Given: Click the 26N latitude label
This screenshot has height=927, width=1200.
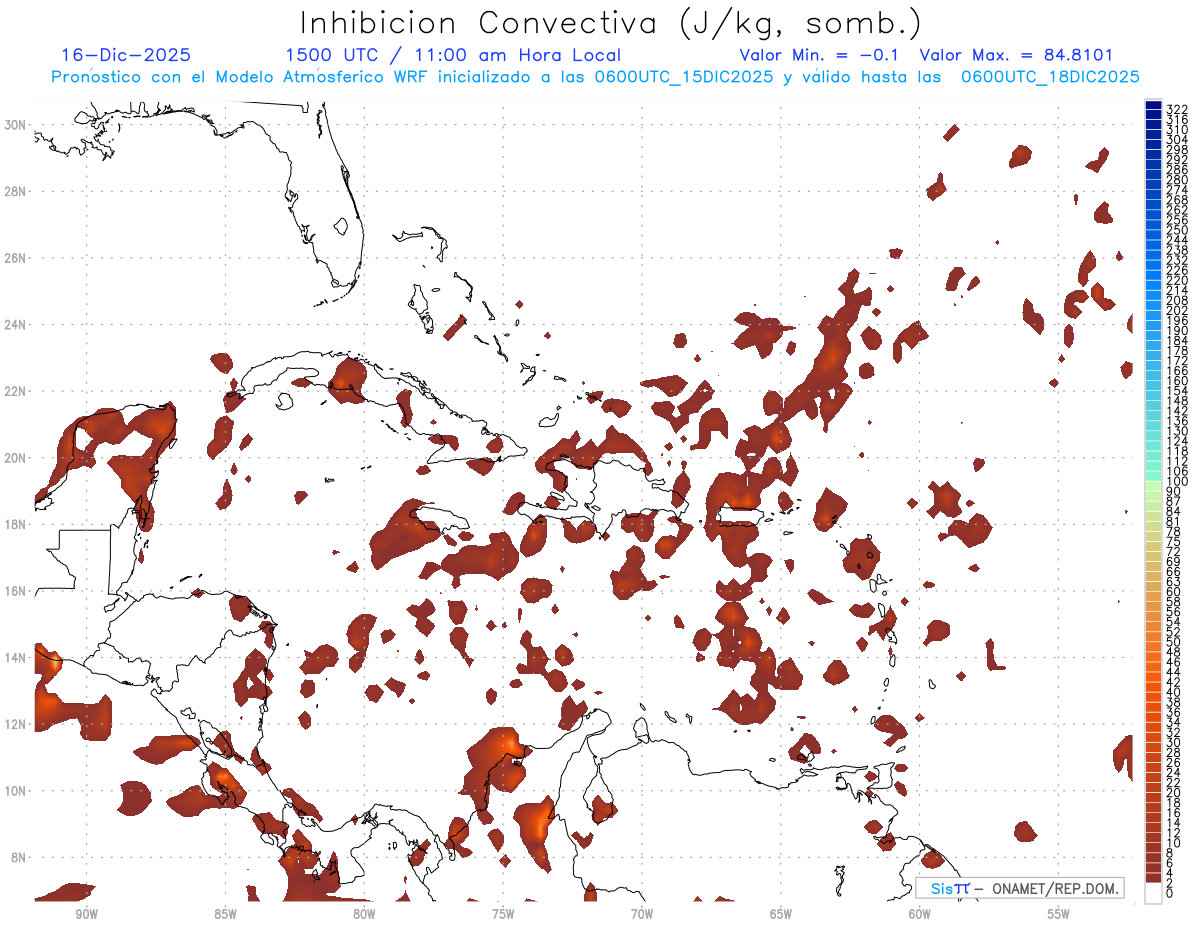Looking at the screenshot, I should 17,258.
